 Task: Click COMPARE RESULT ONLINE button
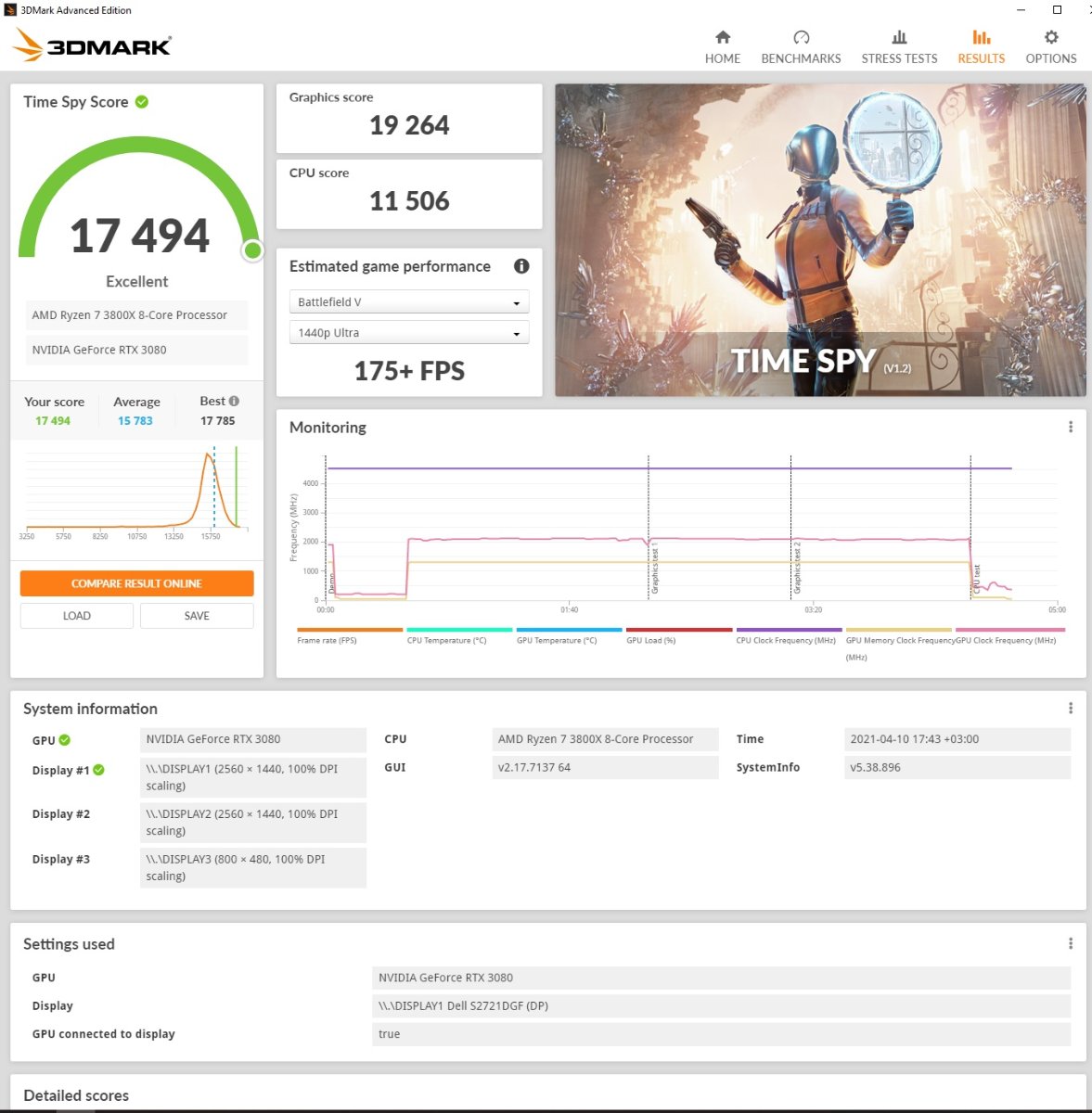tap(136, 583)
